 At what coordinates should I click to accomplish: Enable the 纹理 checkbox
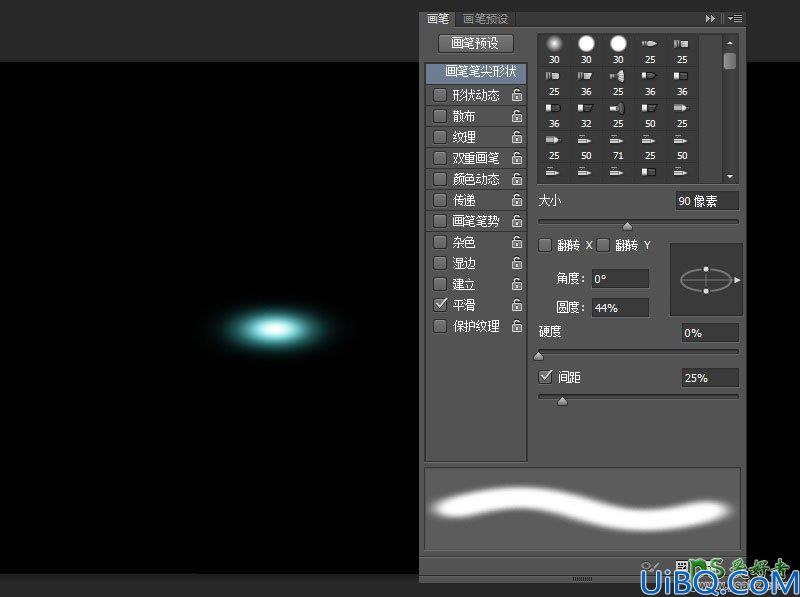440,137
